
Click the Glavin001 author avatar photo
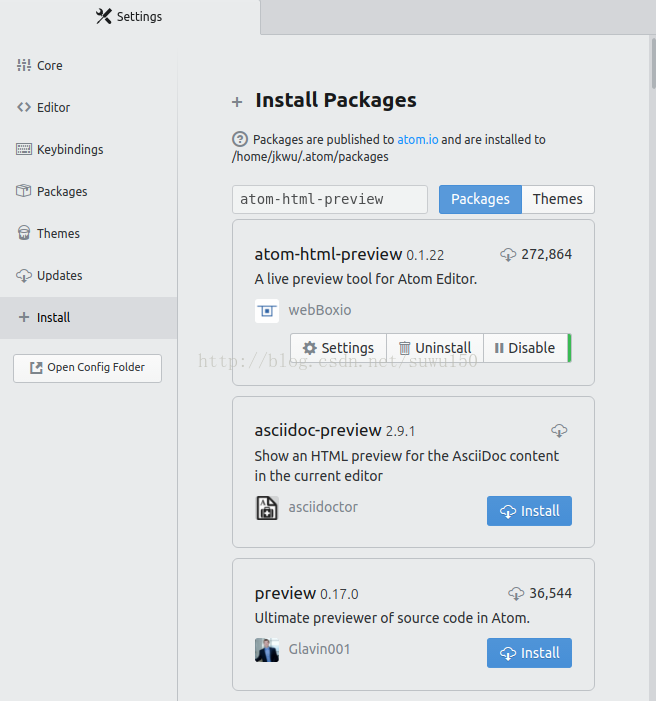(267, 650)
